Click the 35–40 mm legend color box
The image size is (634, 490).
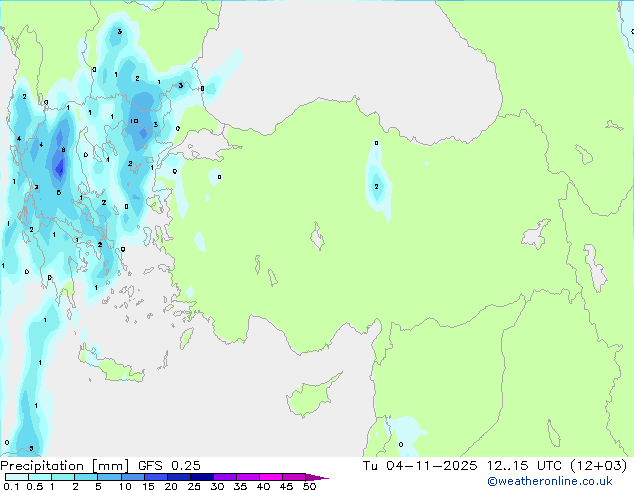pyautogui.click(x=247, y=477)
